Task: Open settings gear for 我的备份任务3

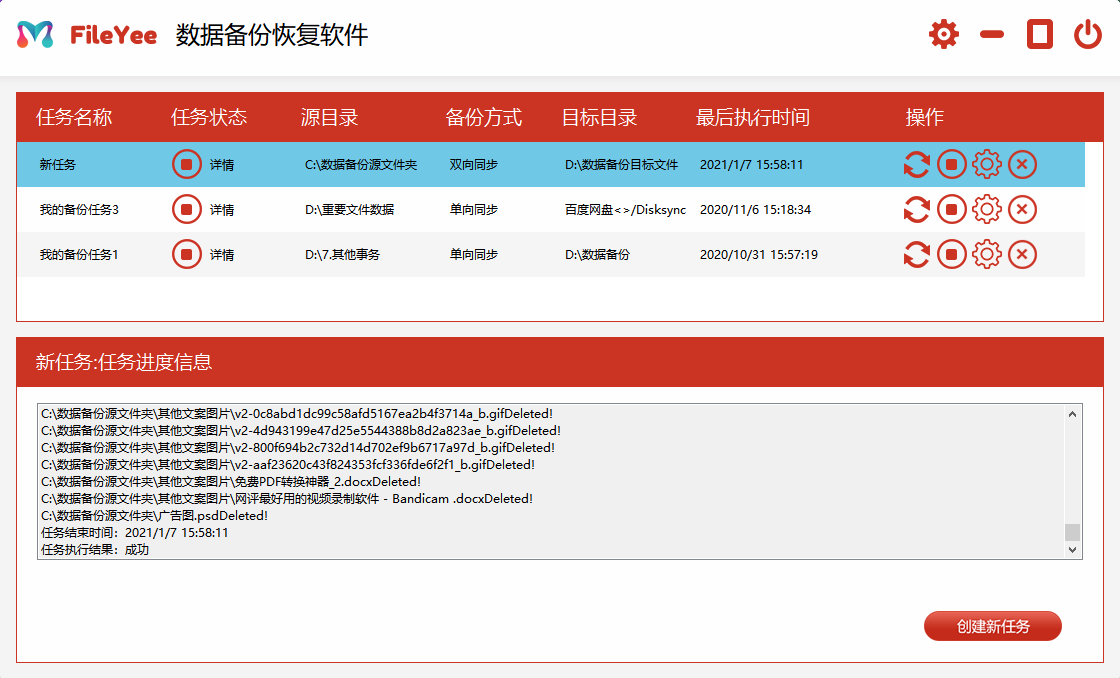Action: tap(987, 209)
